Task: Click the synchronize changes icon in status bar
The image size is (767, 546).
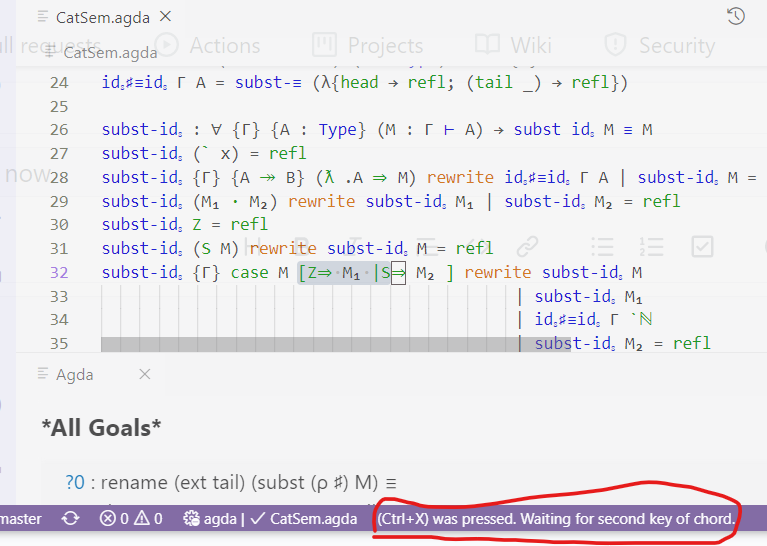Action: [x=70, y=519]
